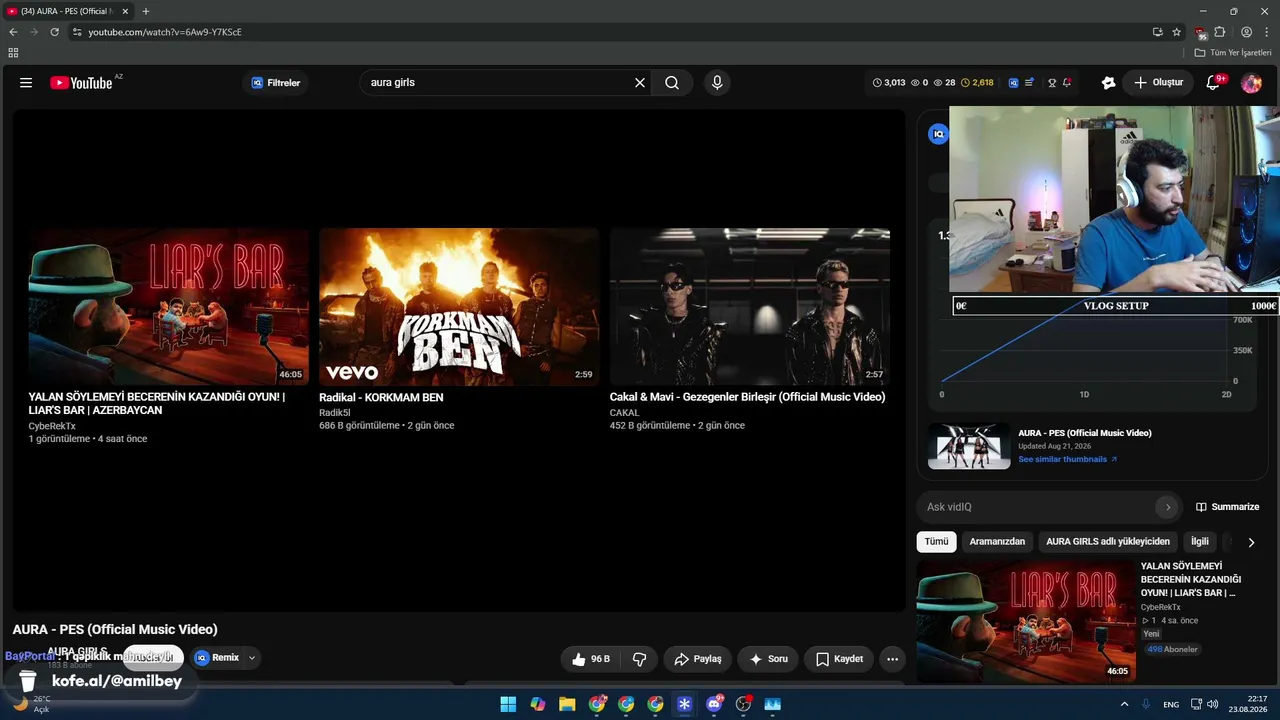Submit search with the magnifier icon
Image resolution: width=1280 pixels, height=720 pixels.
coord(672,83)
